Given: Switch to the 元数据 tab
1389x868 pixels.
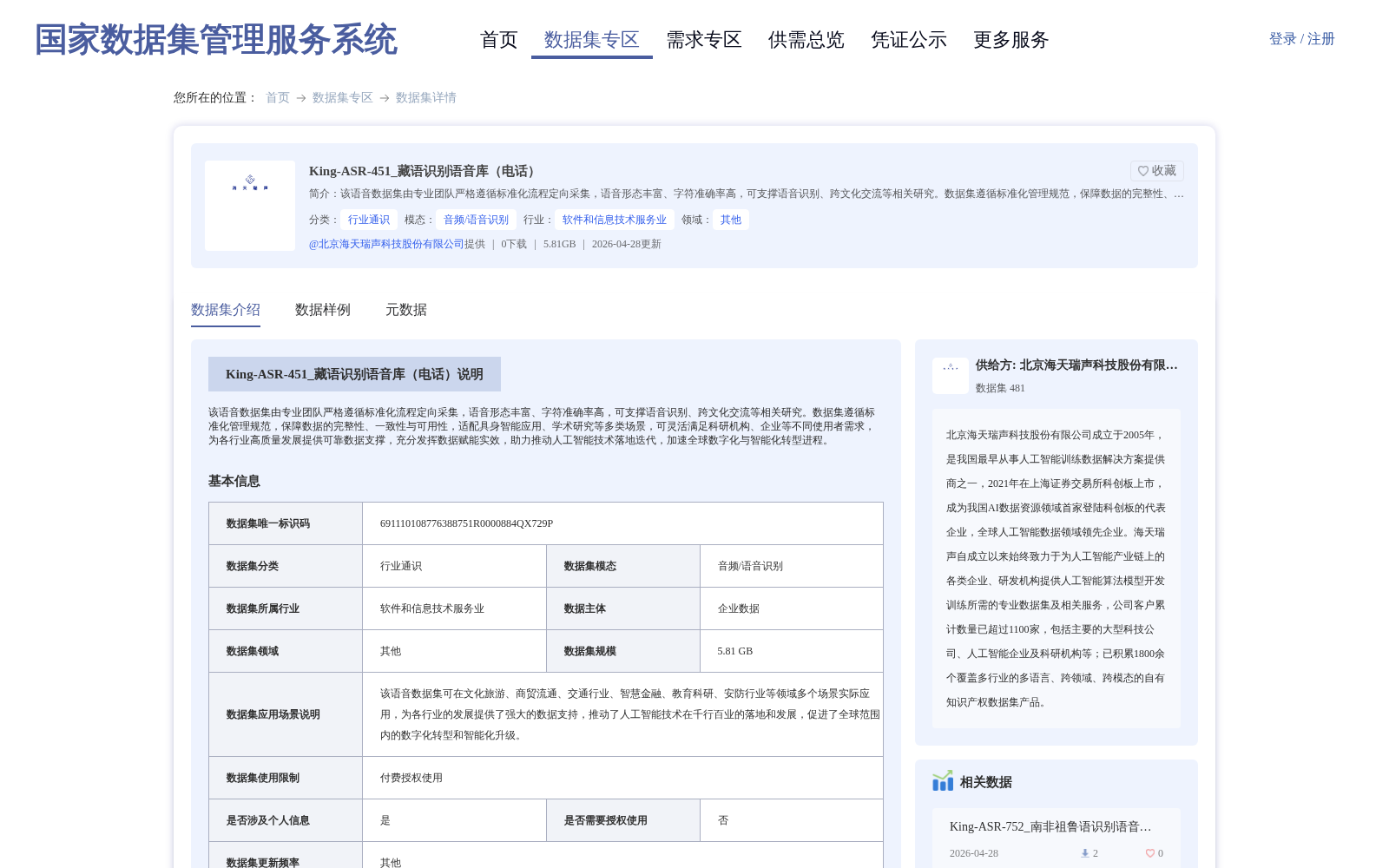Looking at the screenshot, I should (406, 310).
